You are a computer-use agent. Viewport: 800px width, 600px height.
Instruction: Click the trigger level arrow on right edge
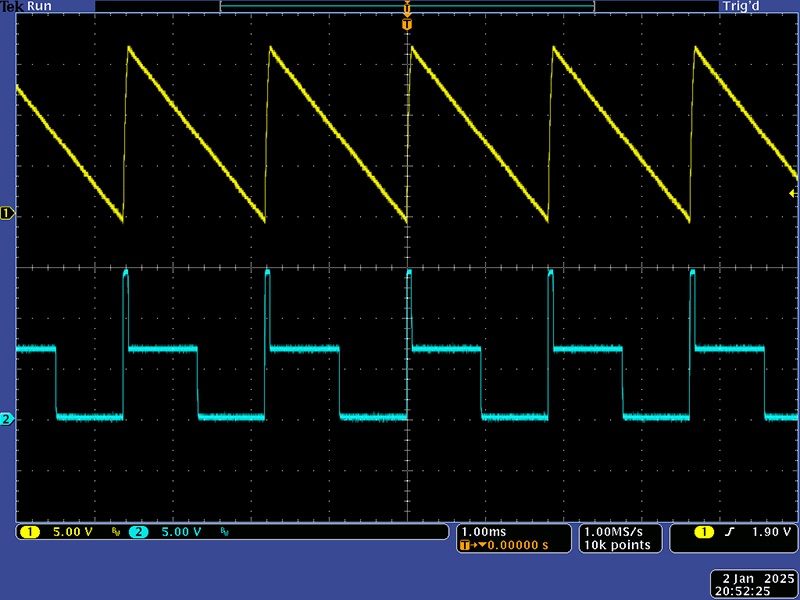tap(792, 193)
